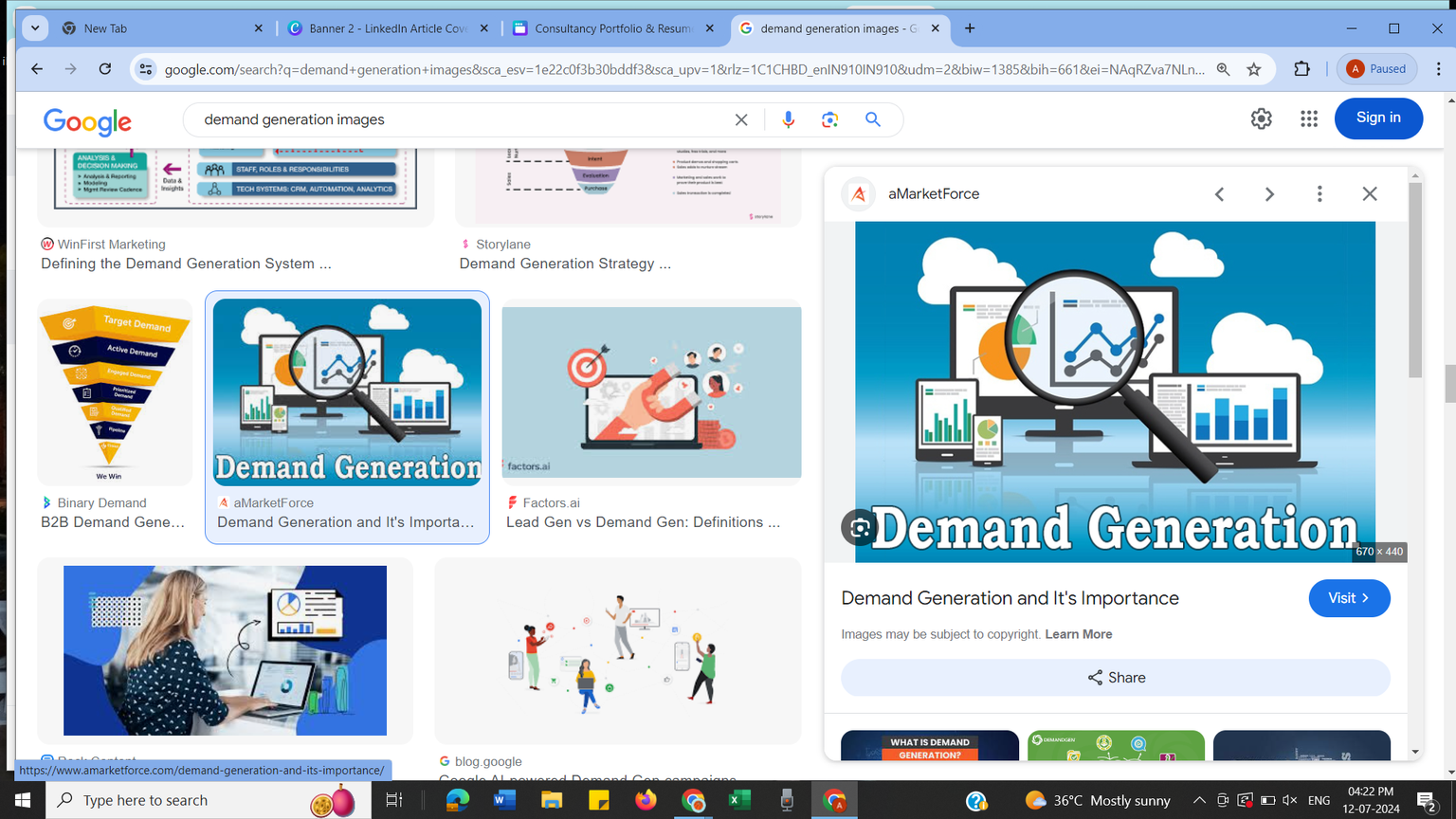Image resolution: width=1456 pixels, height=819 pixels.
Task: Open Microsoft Edge from taskbar
Action: click(458, 801)
